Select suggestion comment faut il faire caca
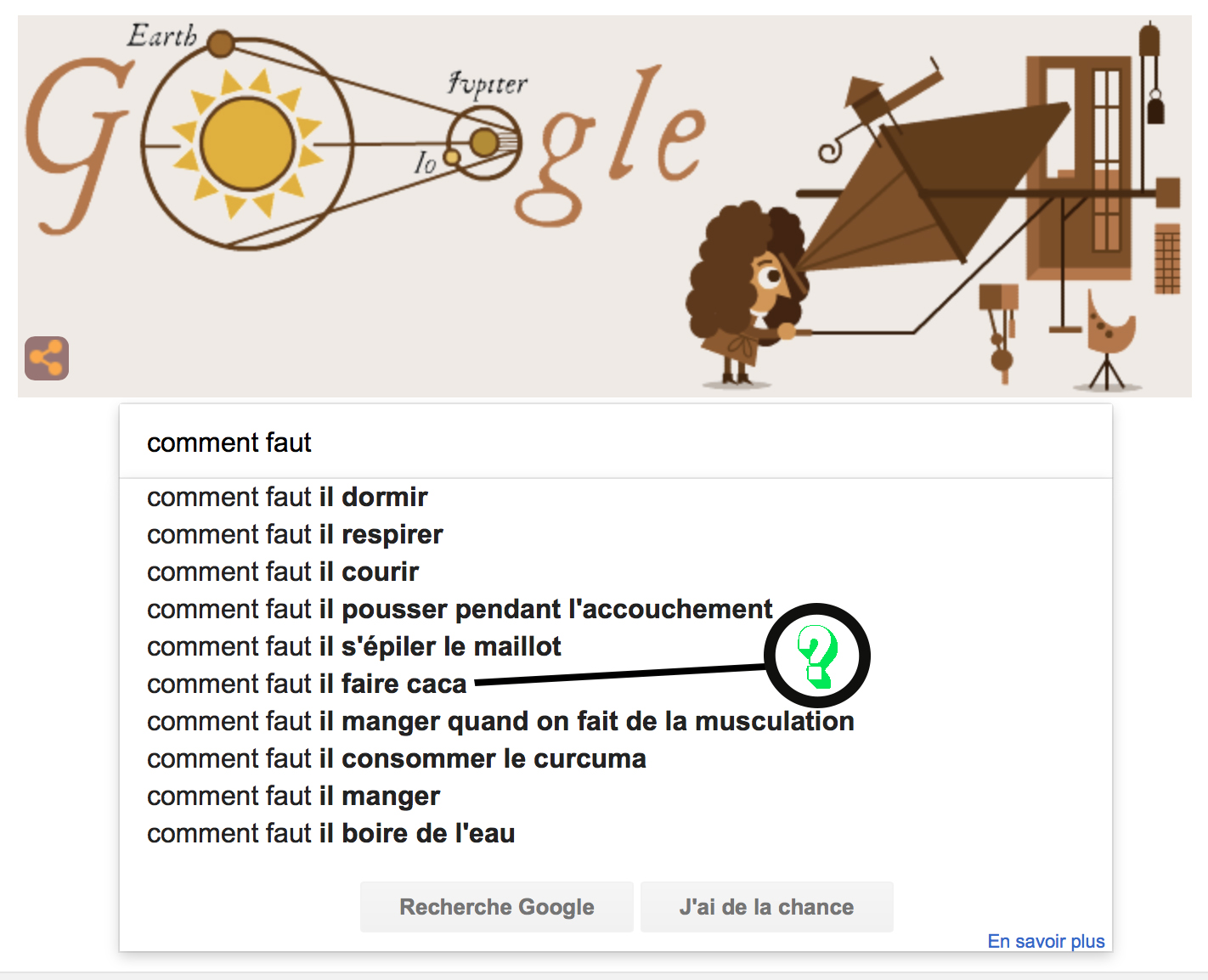Screen dimensions: 1208x980 pos(306,684)
